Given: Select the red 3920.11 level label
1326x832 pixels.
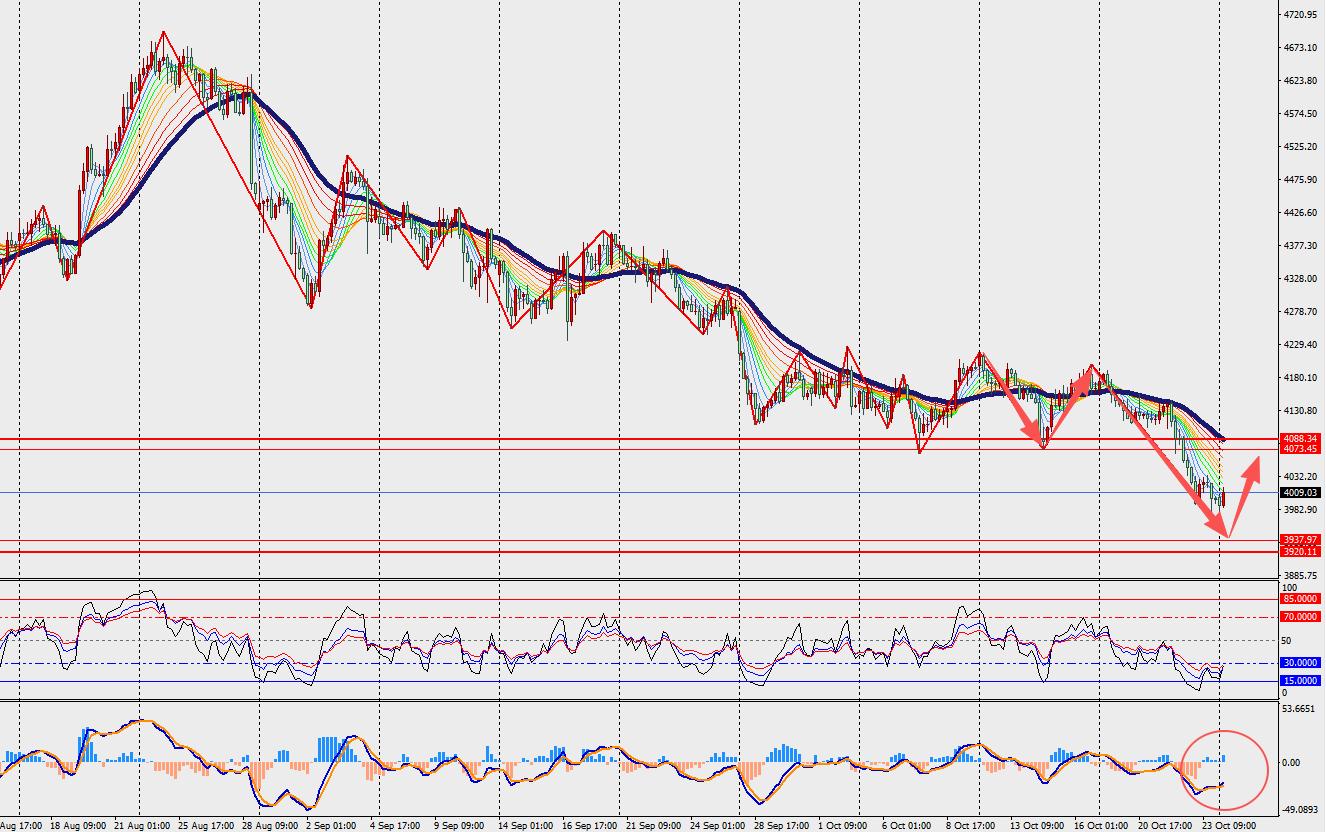Looking at the screenshot, I should (1300, 552).
